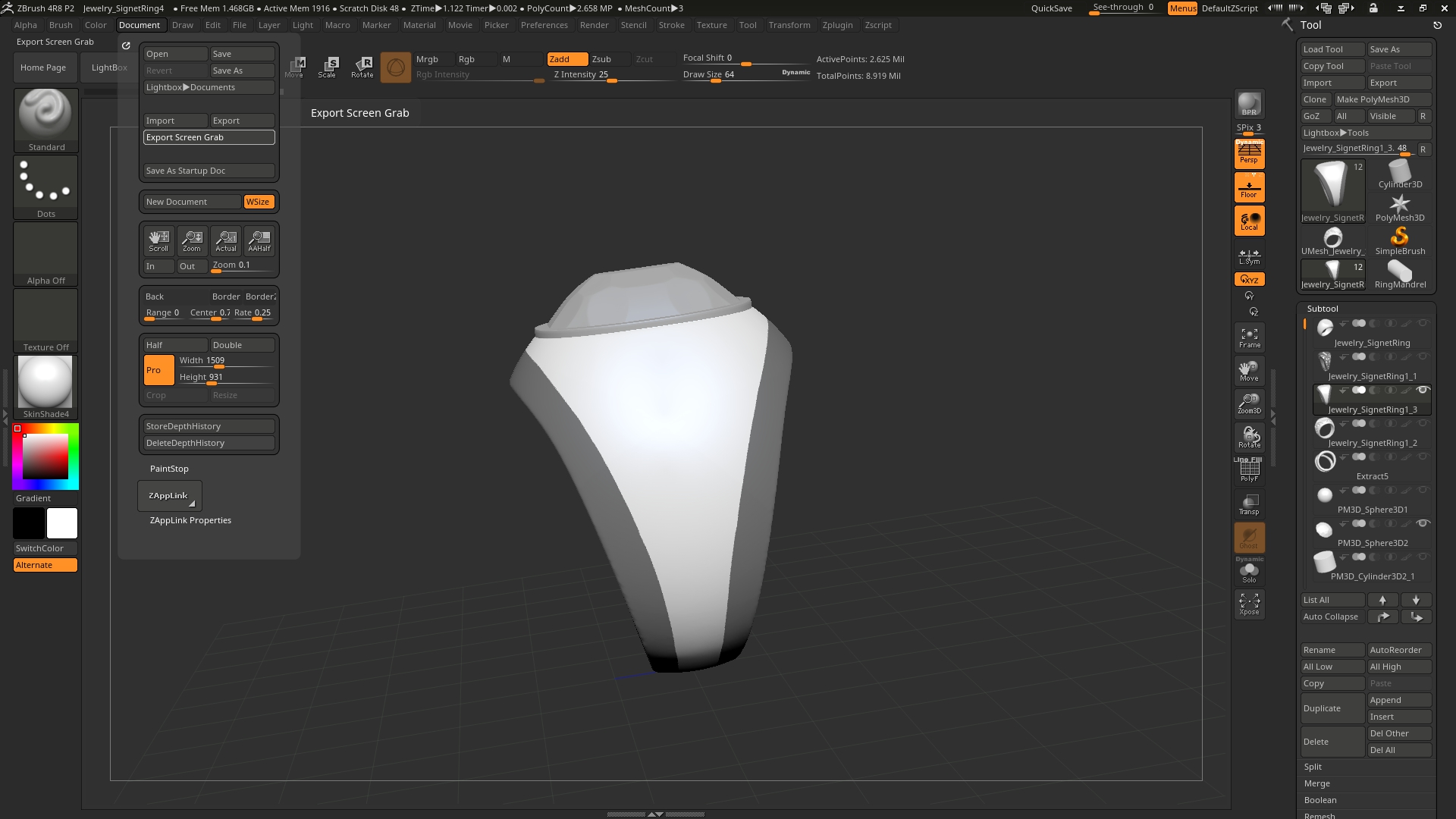Expand the Split section
Viewport: 1456px width, 819px height.
1313,767
